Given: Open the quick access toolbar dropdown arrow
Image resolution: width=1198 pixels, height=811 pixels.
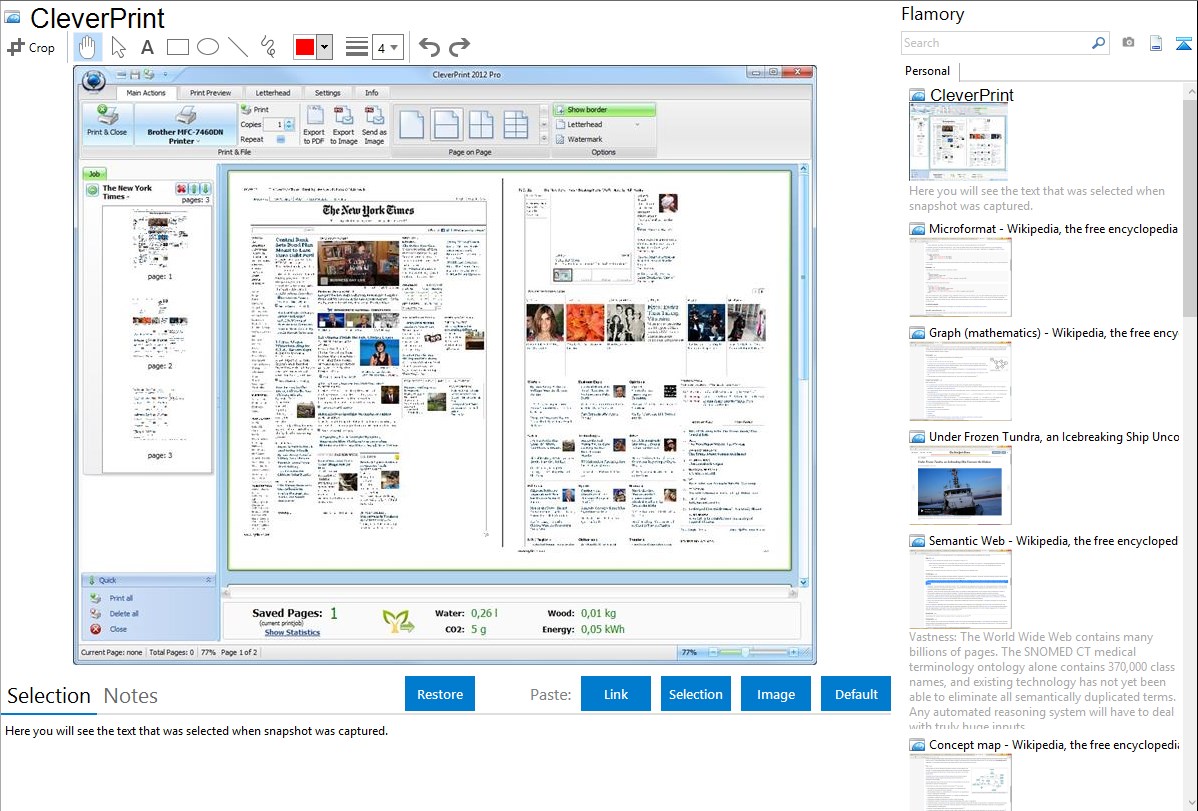Looking at the screenshot, I should pos(165,75).
